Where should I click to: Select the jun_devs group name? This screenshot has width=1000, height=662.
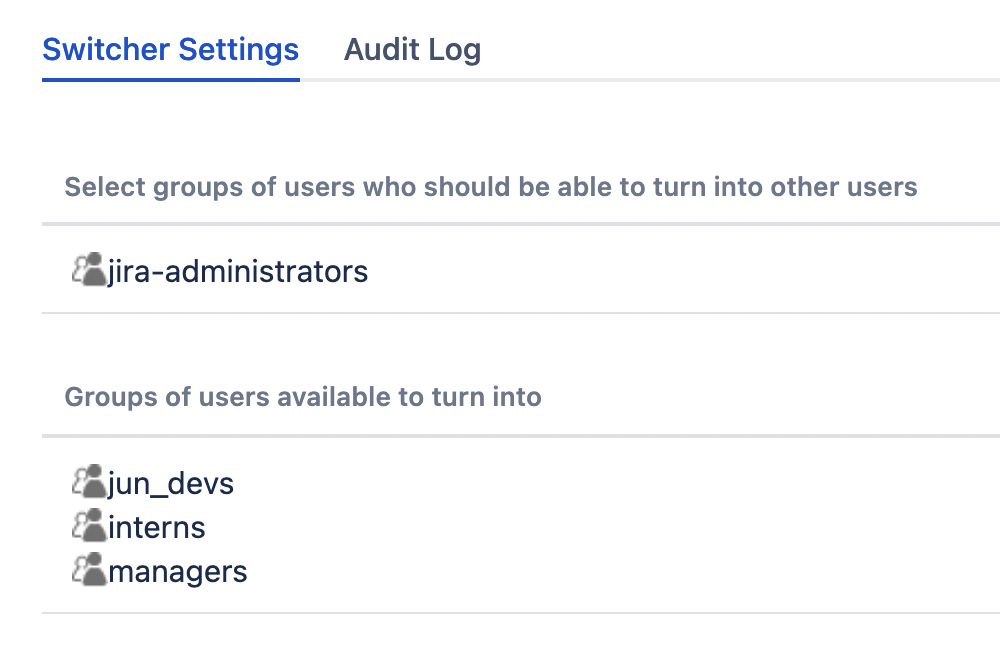coord(171,484)
